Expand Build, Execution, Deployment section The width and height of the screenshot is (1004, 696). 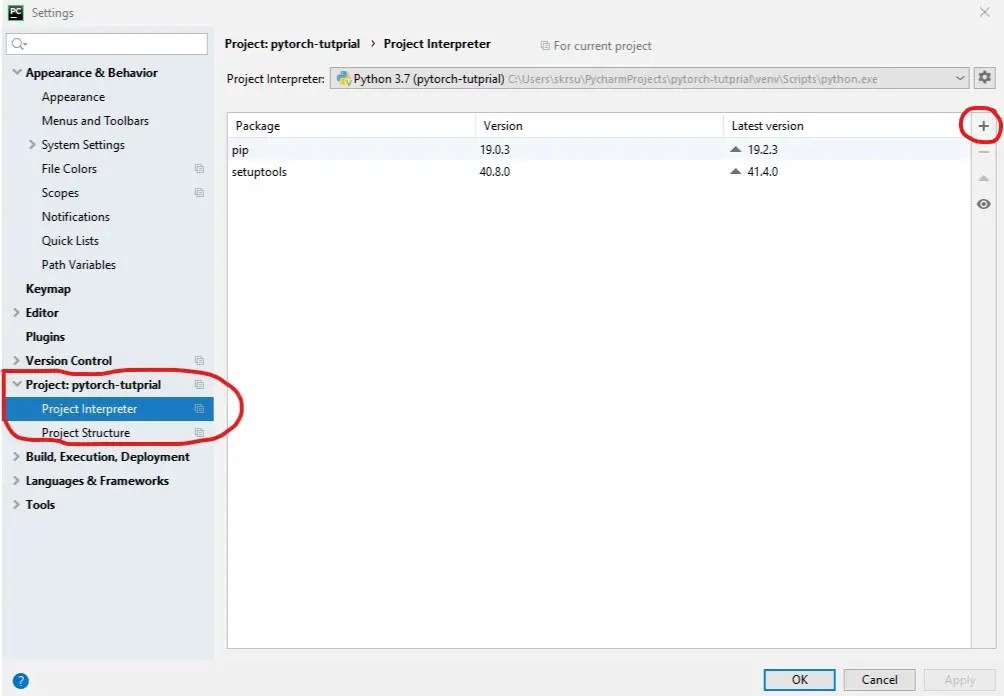click(x=17, y=457)
